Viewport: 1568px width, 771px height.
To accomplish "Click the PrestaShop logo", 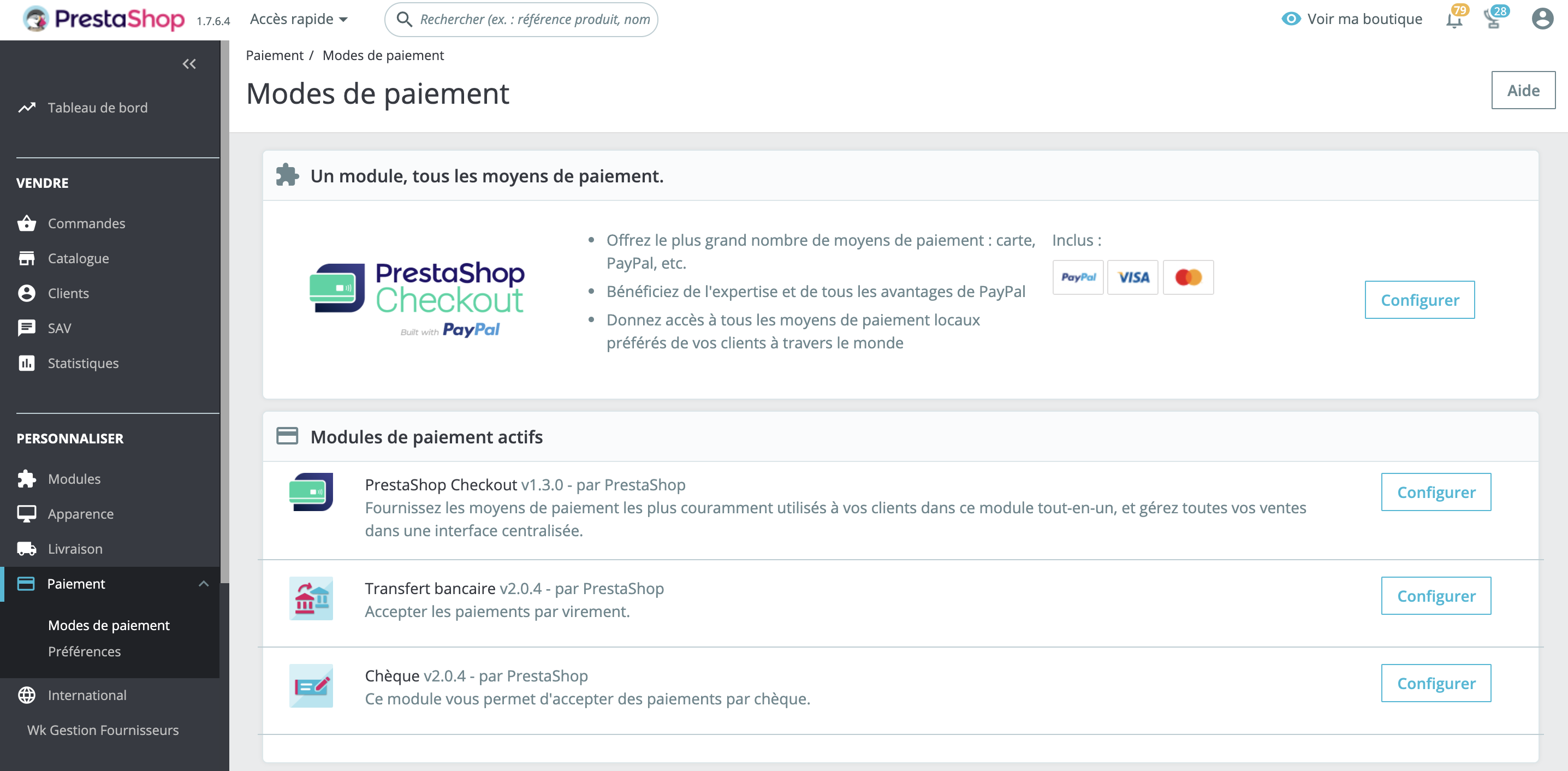I will (x=104, y=19).
